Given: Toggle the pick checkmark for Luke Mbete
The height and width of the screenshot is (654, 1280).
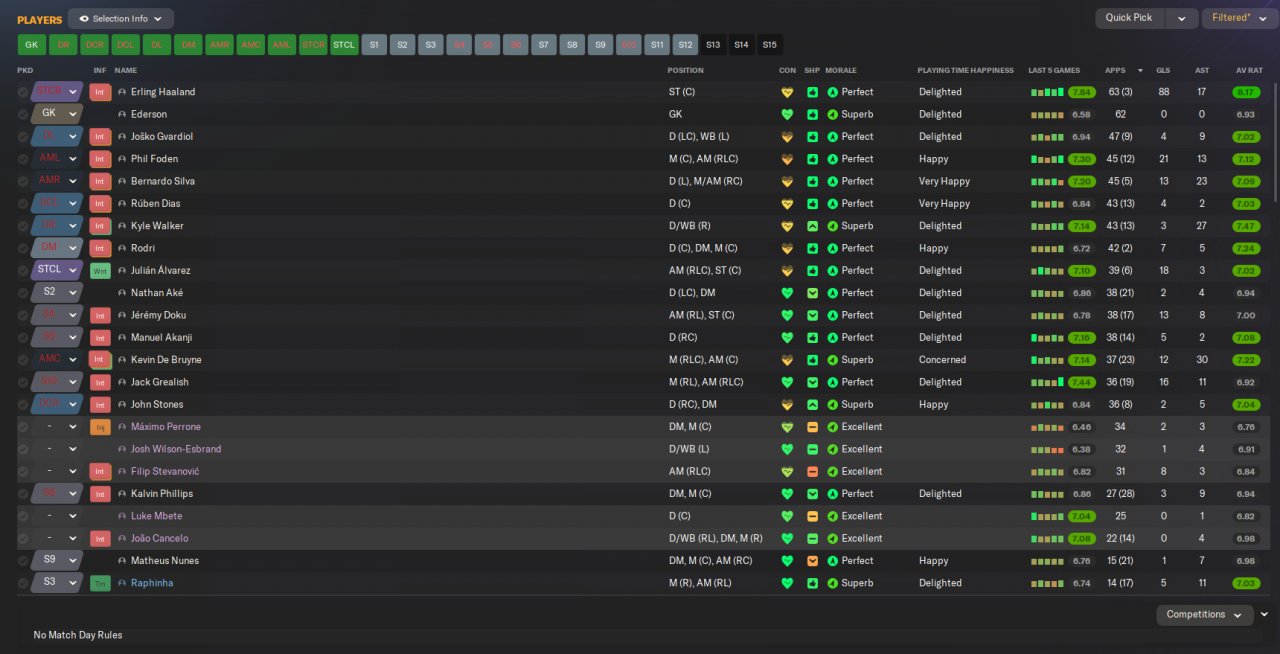Looking at the screenshot, I should pos(23,516).
